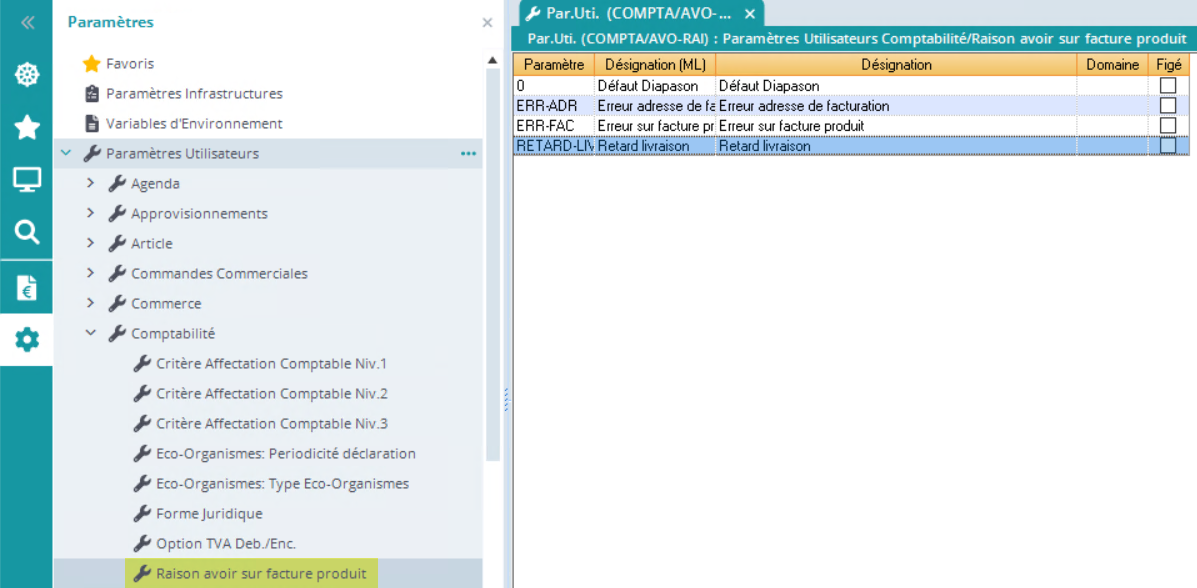This screenshot has width=1197, height=588.
Task: Check the Figé box for Défaut Diapason
Action: 1167,86
